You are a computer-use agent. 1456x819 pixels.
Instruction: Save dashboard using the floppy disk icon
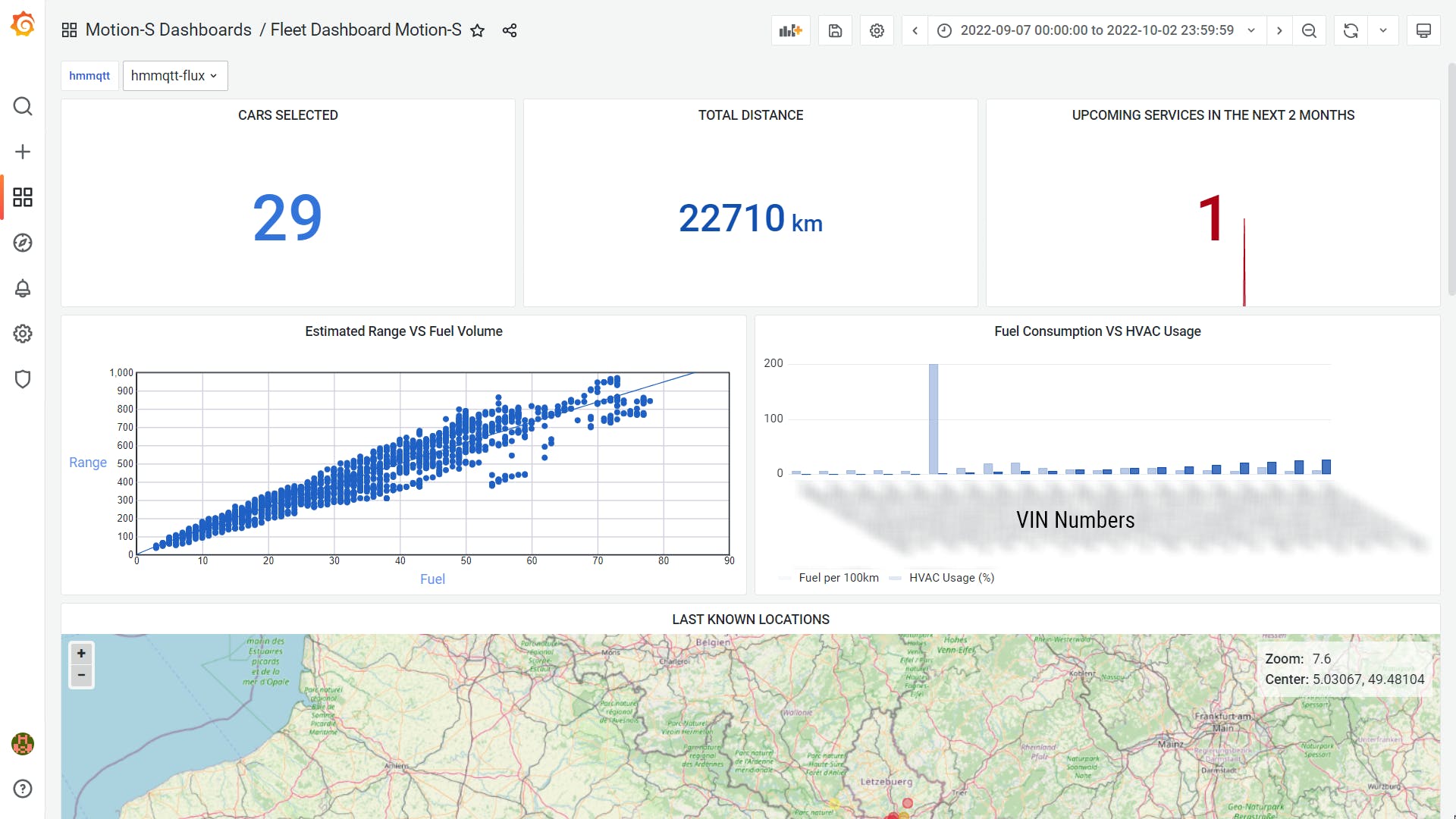coord(835,30)
